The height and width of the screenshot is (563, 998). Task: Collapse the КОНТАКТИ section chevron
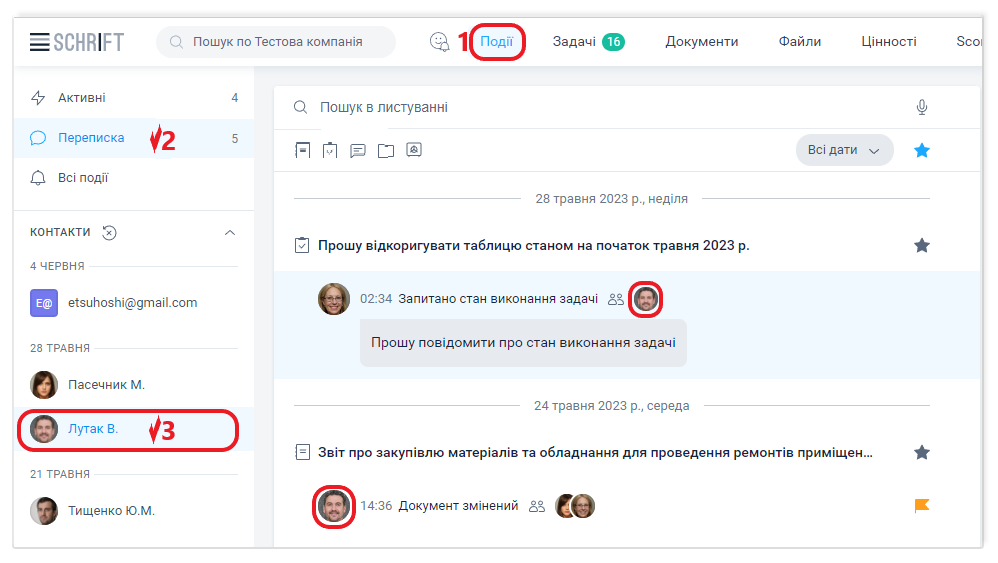[x=230, y=233]
